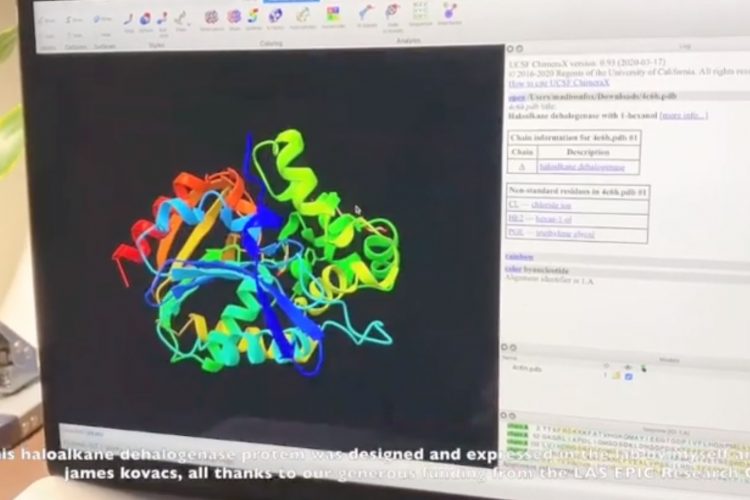The image size is (750, 500).
Task: Click the hexan-1-ol link
Action: (553, 219)
